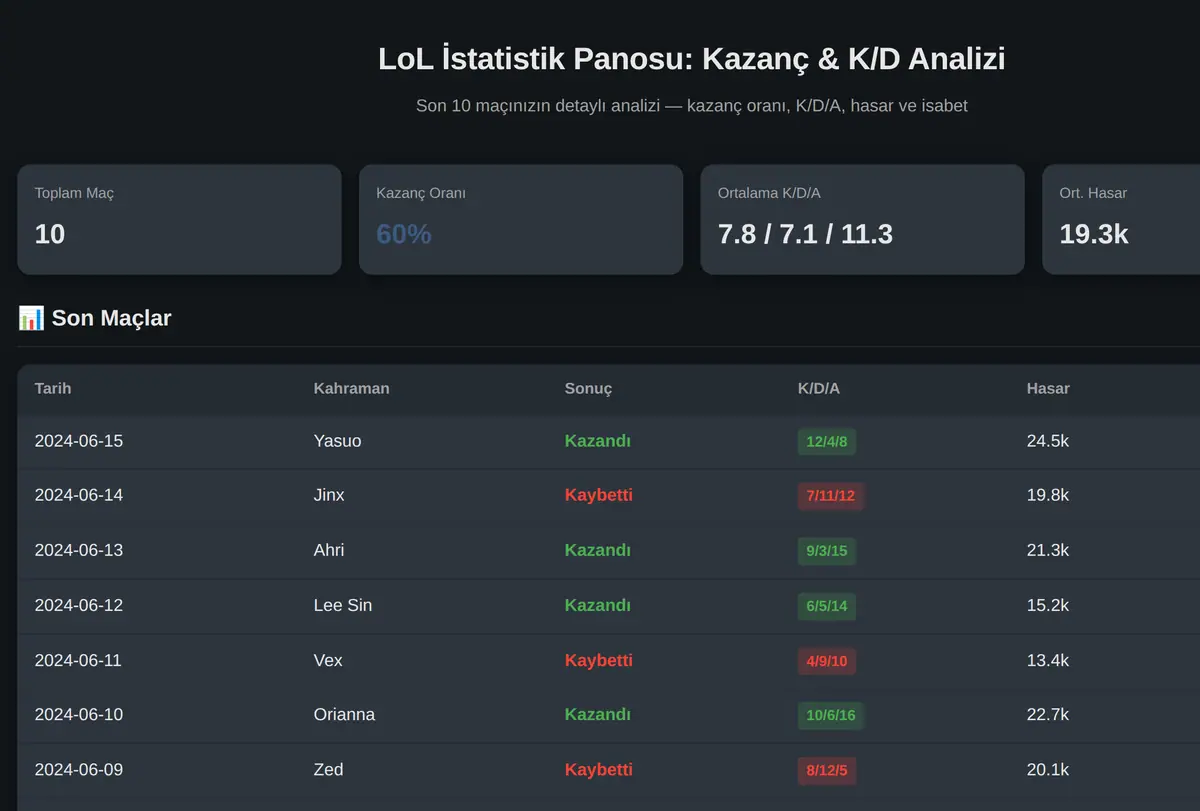Select the Jinx hero cell

[329, 495]
